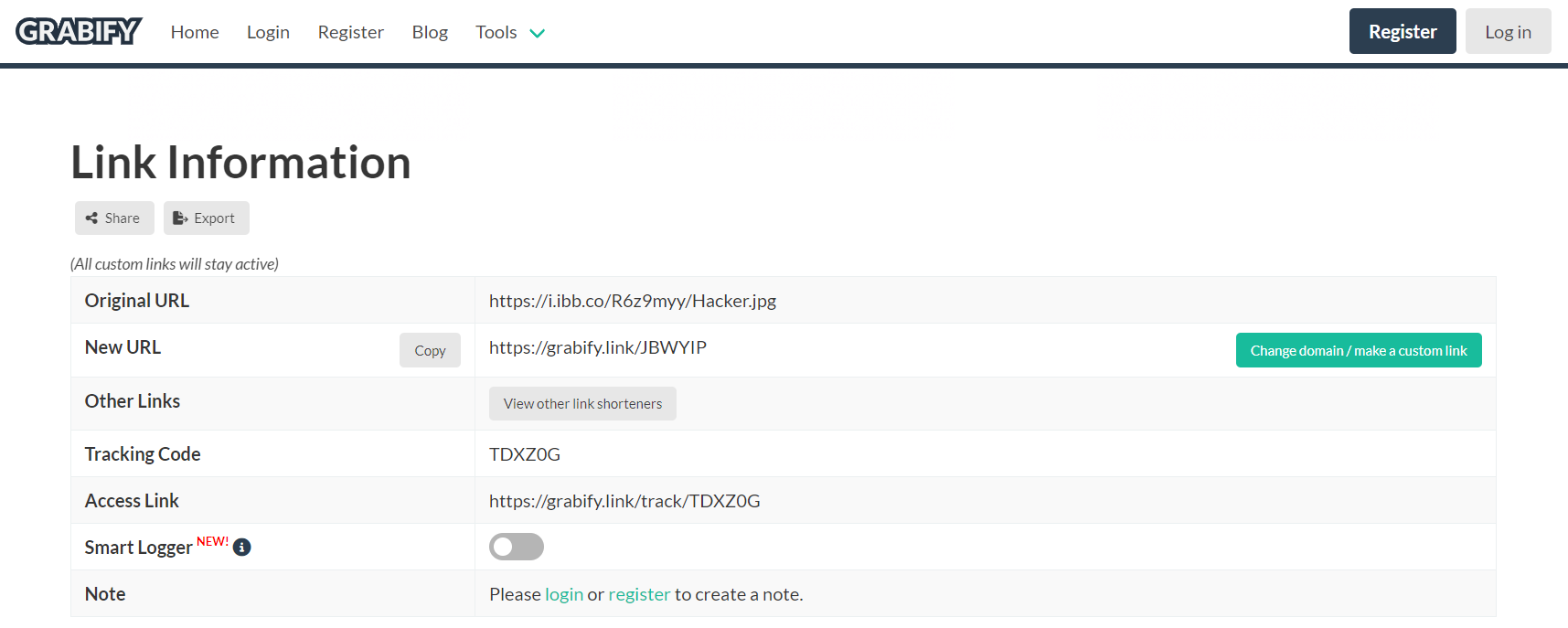Click the New URL row label
This screenshot has width=1568, height=628.
[x=123, y=347]
